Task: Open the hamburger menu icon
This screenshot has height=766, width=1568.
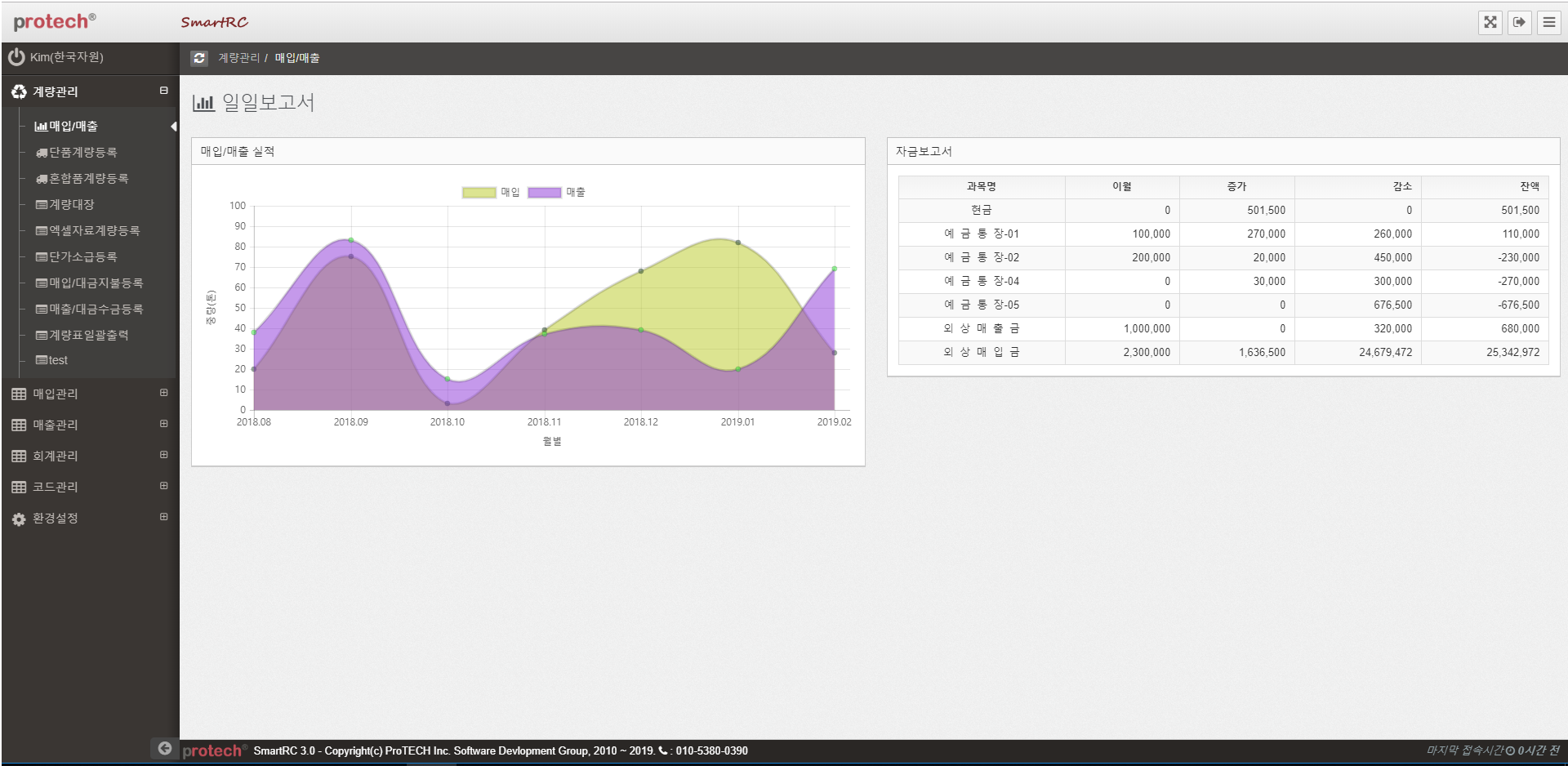Action: point(1549,22)
